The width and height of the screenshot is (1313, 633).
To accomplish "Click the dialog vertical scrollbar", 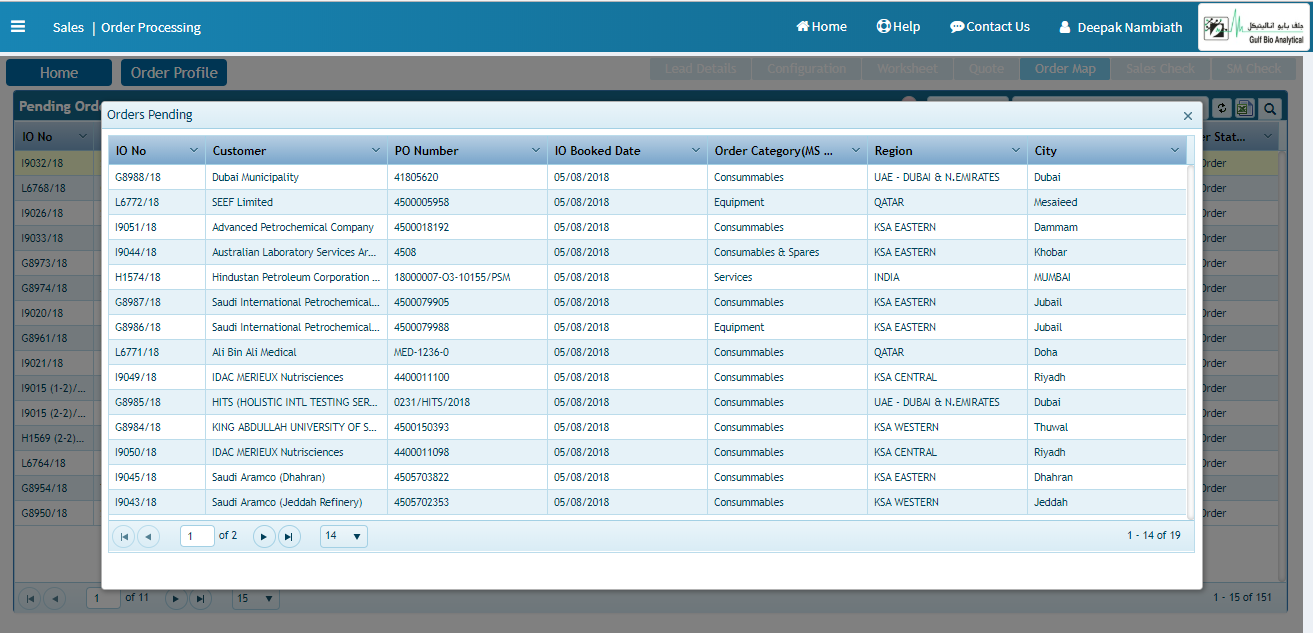I will coord(1190,340).
